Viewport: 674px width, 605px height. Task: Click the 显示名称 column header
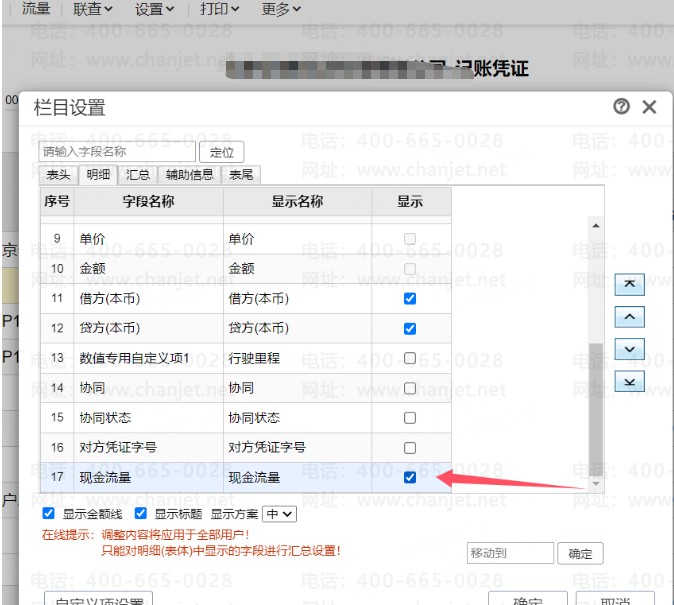pos(297,201)
